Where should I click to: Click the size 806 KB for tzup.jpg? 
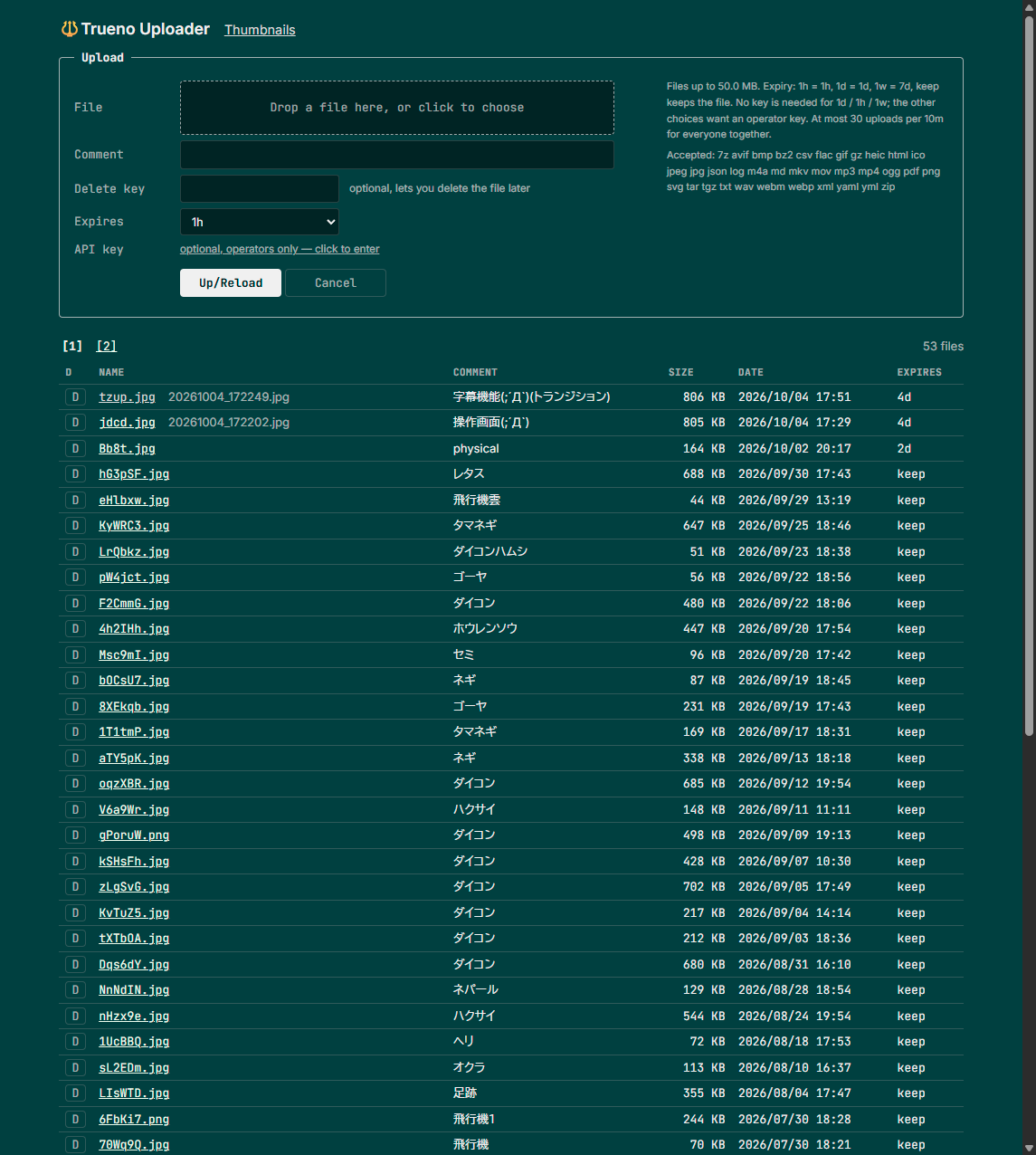704,396
